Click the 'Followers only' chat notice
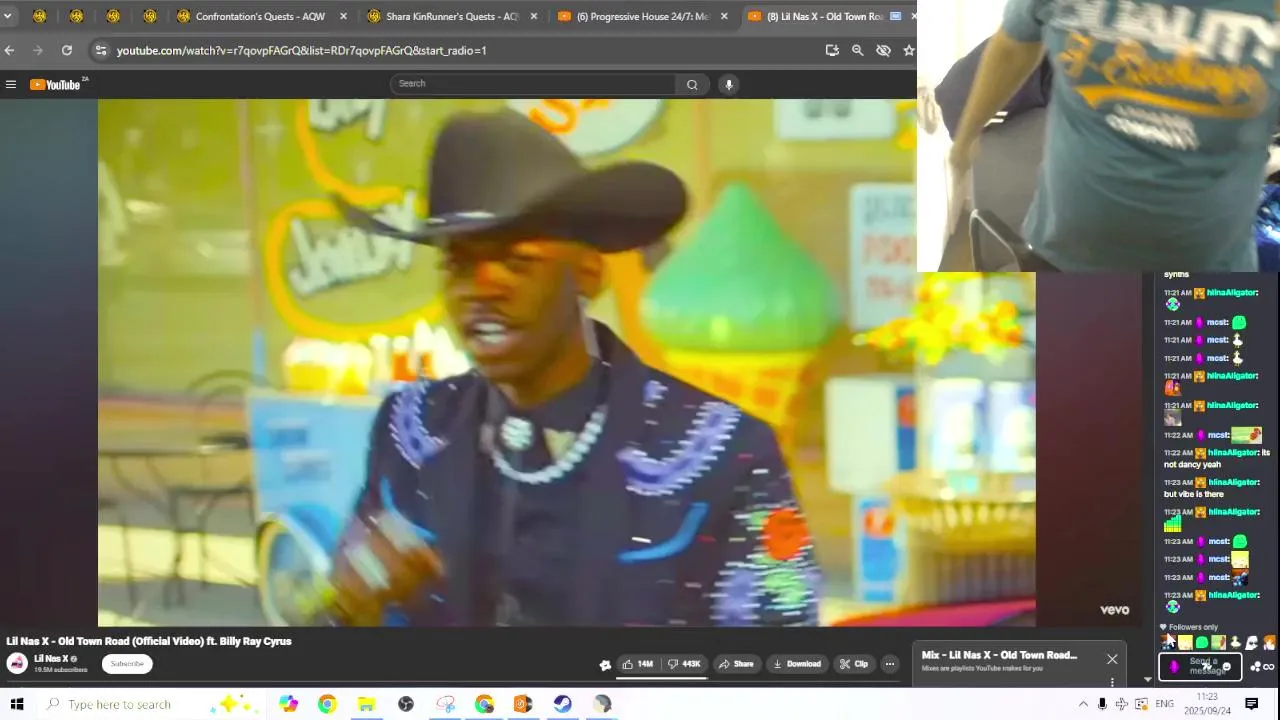Viewport: 1280px width, 720px height. coord(1188,627)
